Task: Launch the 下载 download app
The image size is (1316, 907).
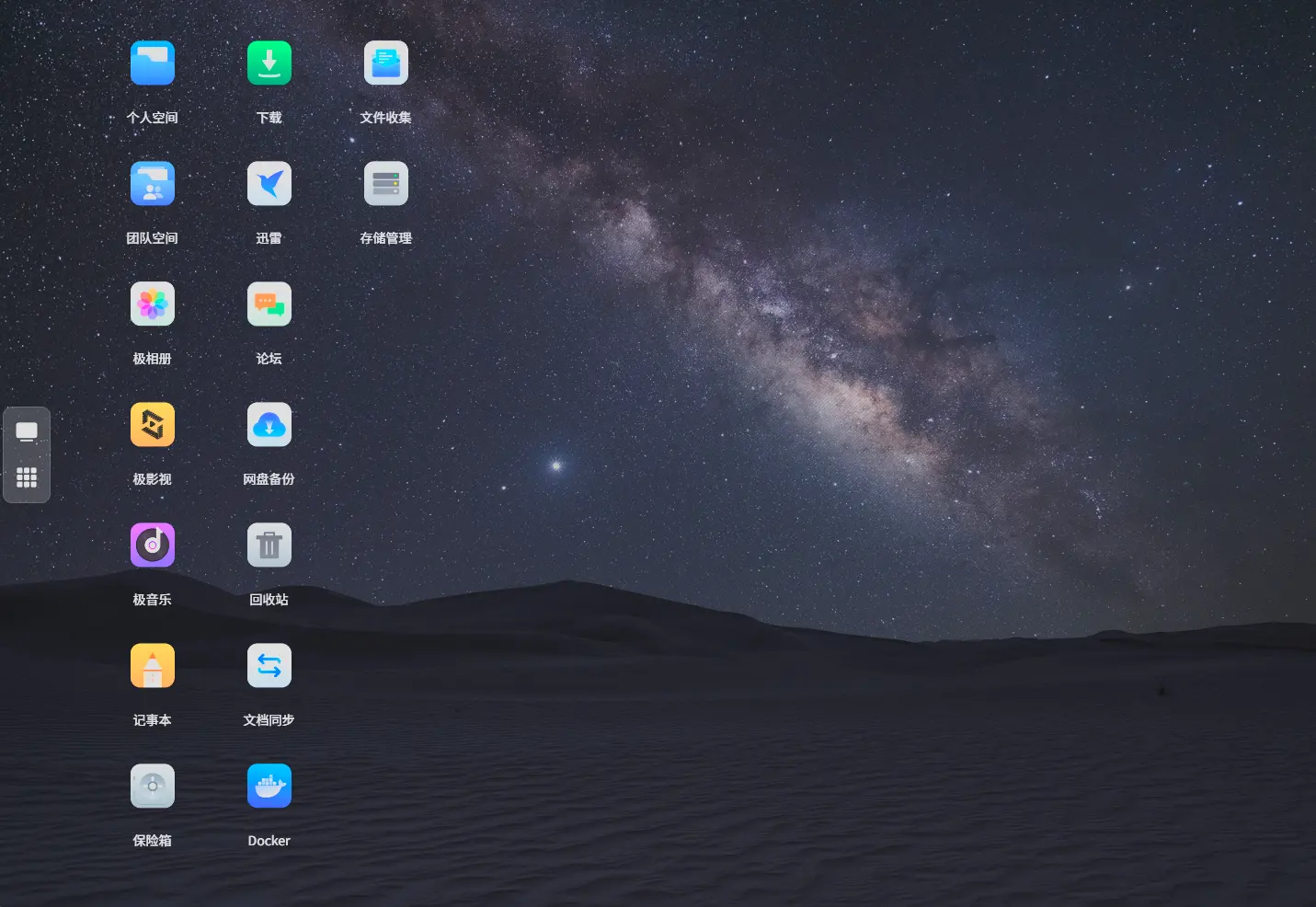Action: point(269,63)
